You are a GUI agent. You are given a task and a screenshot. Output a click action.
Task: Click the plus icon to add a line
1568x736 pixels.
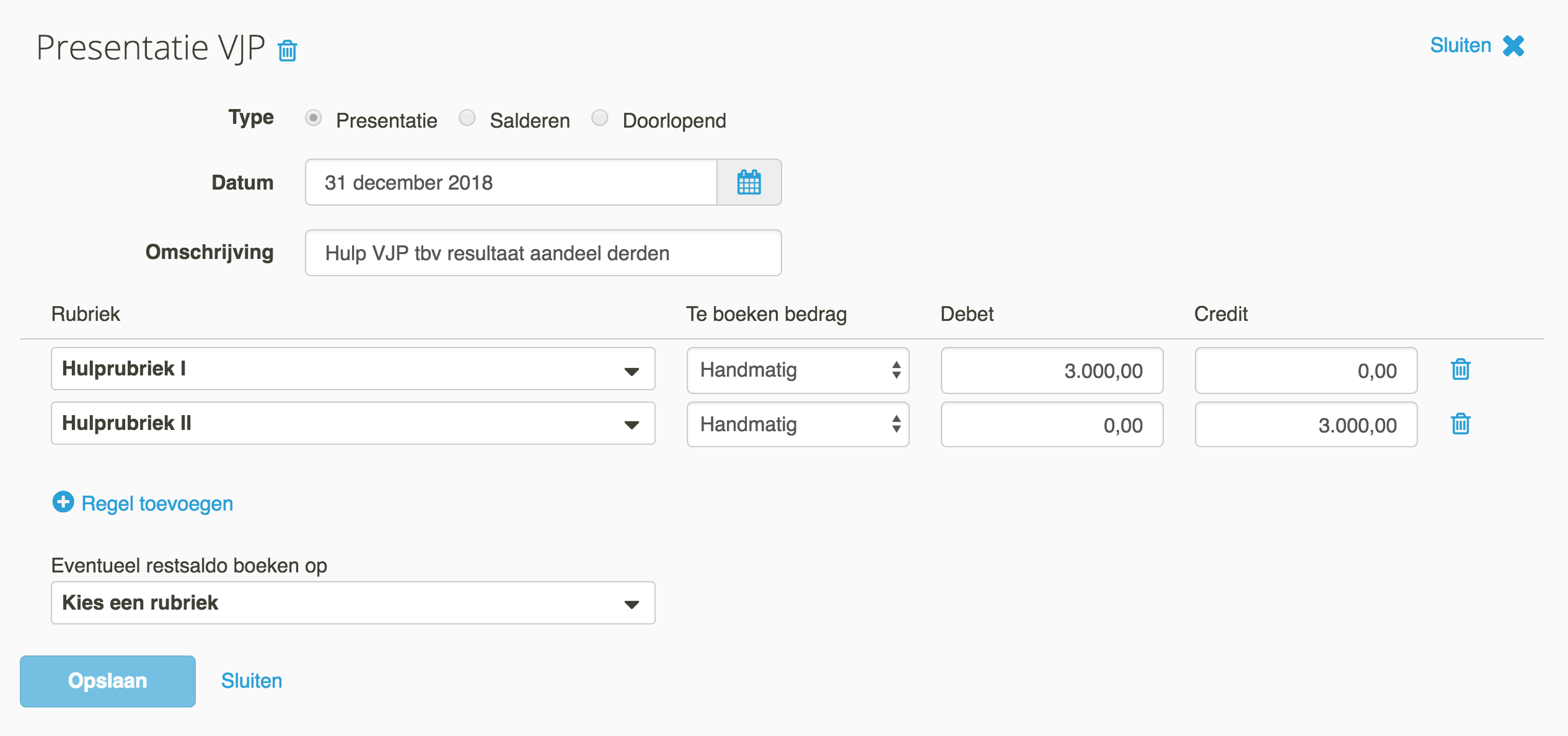tap(63, 502)
